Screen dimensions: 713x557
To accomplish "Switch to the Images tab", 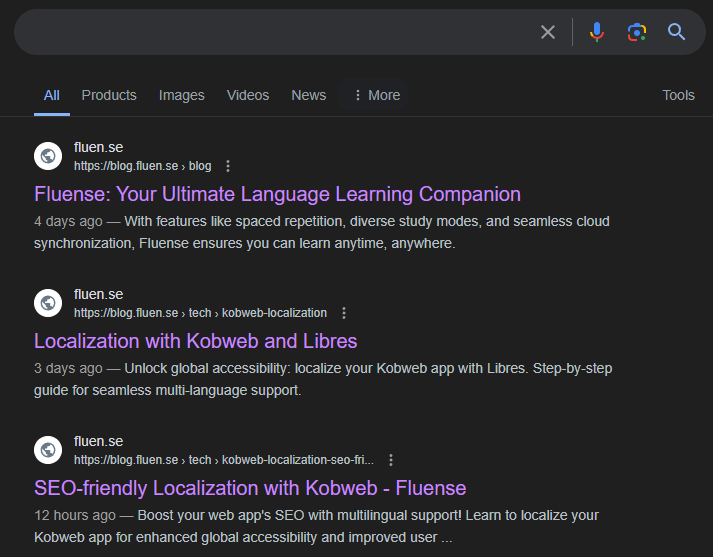I will [181, 95].
